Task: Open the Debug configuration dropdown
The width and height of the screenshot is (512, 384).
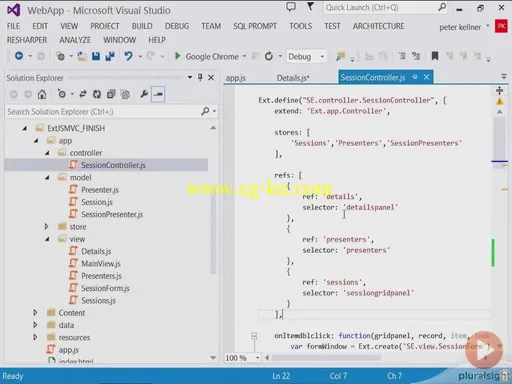Action: (322, 57)
